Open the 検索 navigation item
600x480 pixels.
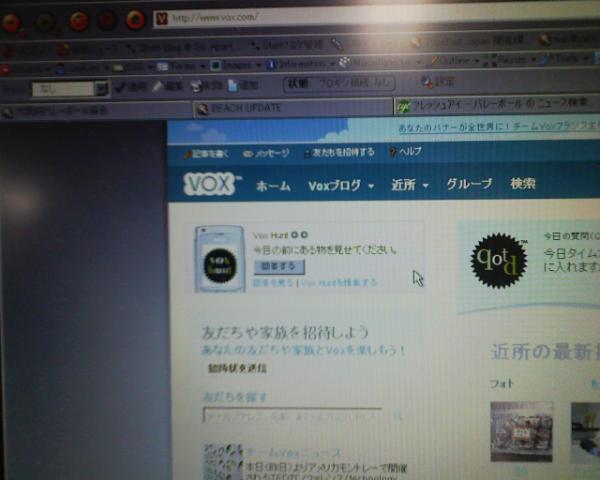[523, 183]
